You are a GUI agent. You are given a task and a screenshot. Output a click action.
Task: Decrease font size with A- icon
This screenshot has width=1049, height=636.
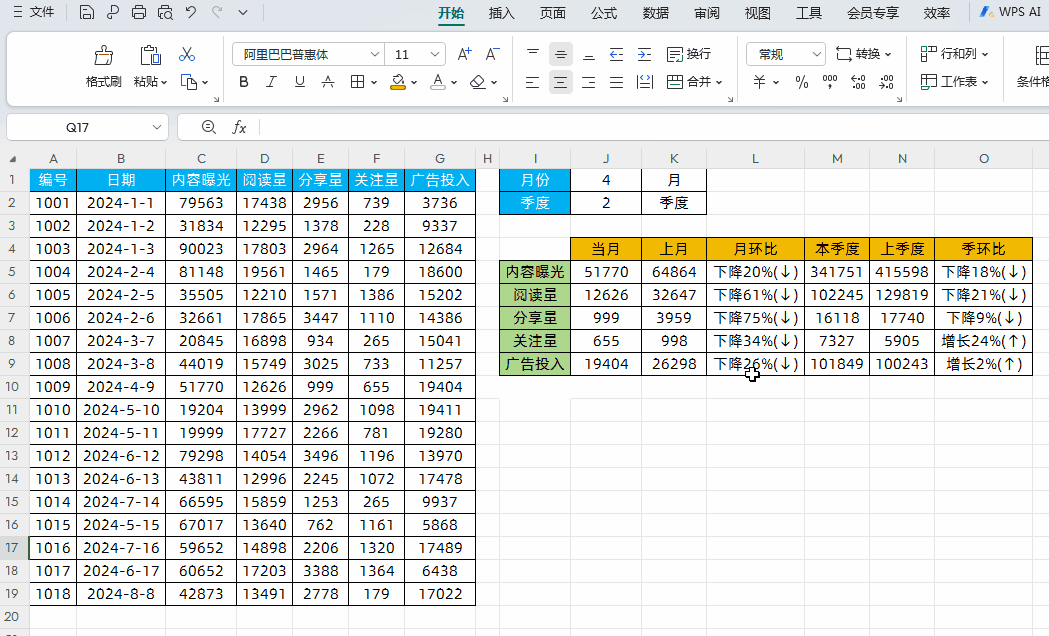[x=492, y=54]
